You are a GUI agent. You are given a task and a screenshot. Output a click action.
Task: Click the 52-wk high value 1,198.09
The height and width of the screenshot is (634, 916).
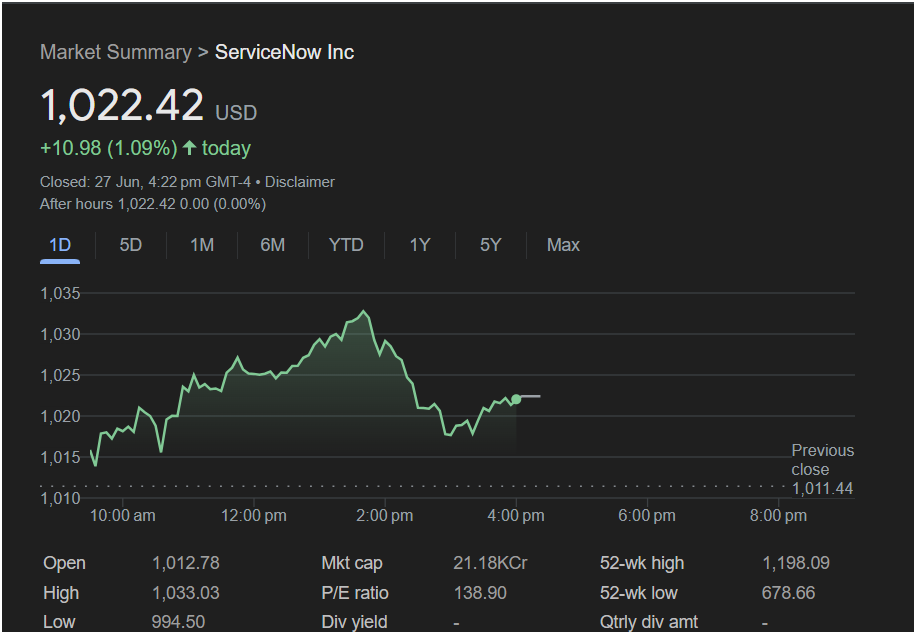pos(796,563)
